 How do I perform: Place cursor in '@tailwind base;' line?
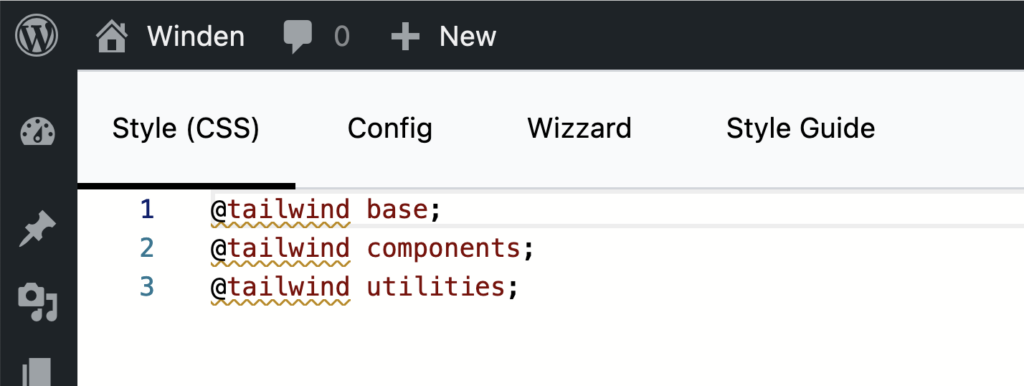[618, 210]
